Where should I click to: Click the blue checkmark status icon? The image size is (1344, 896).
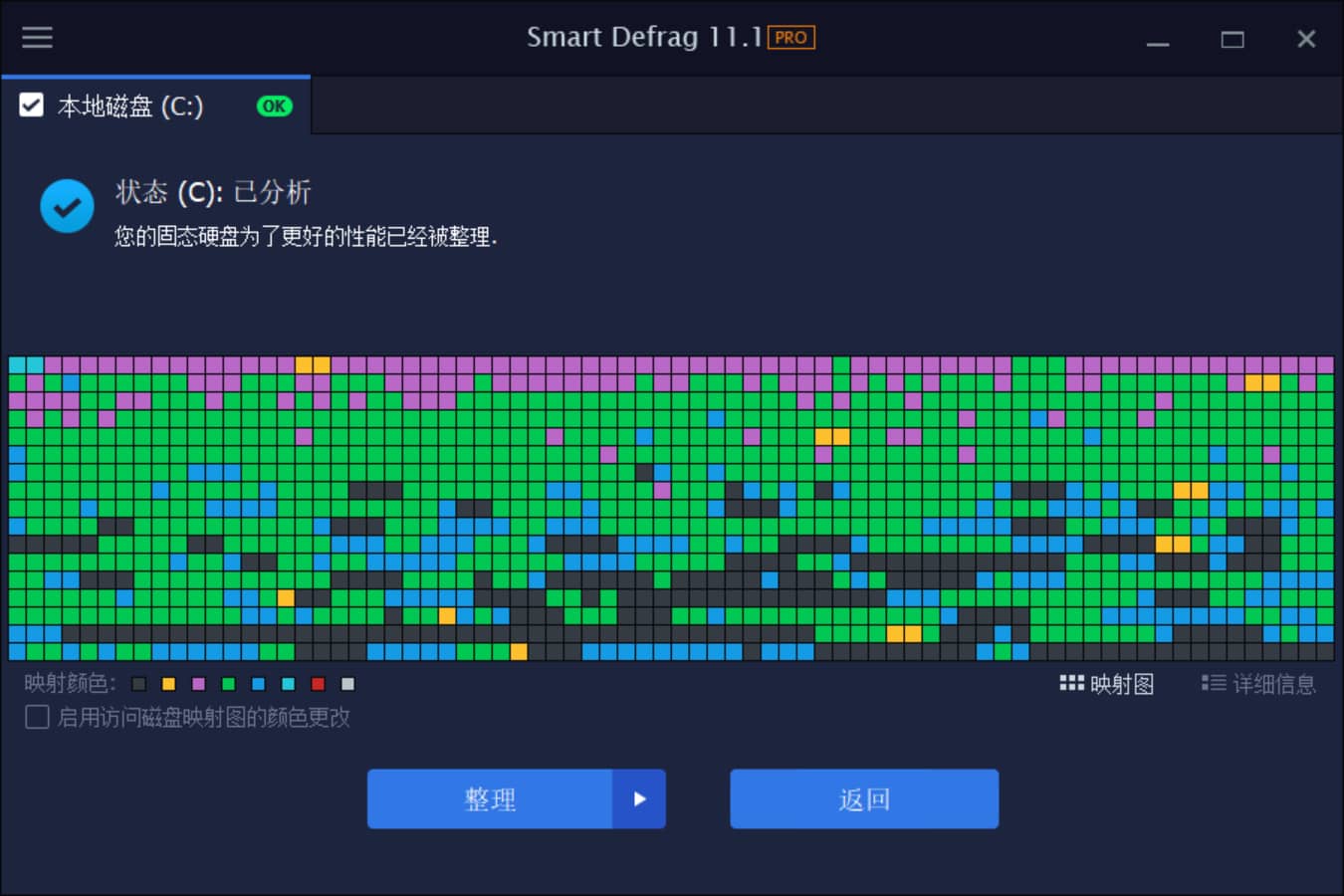point(67,206)
